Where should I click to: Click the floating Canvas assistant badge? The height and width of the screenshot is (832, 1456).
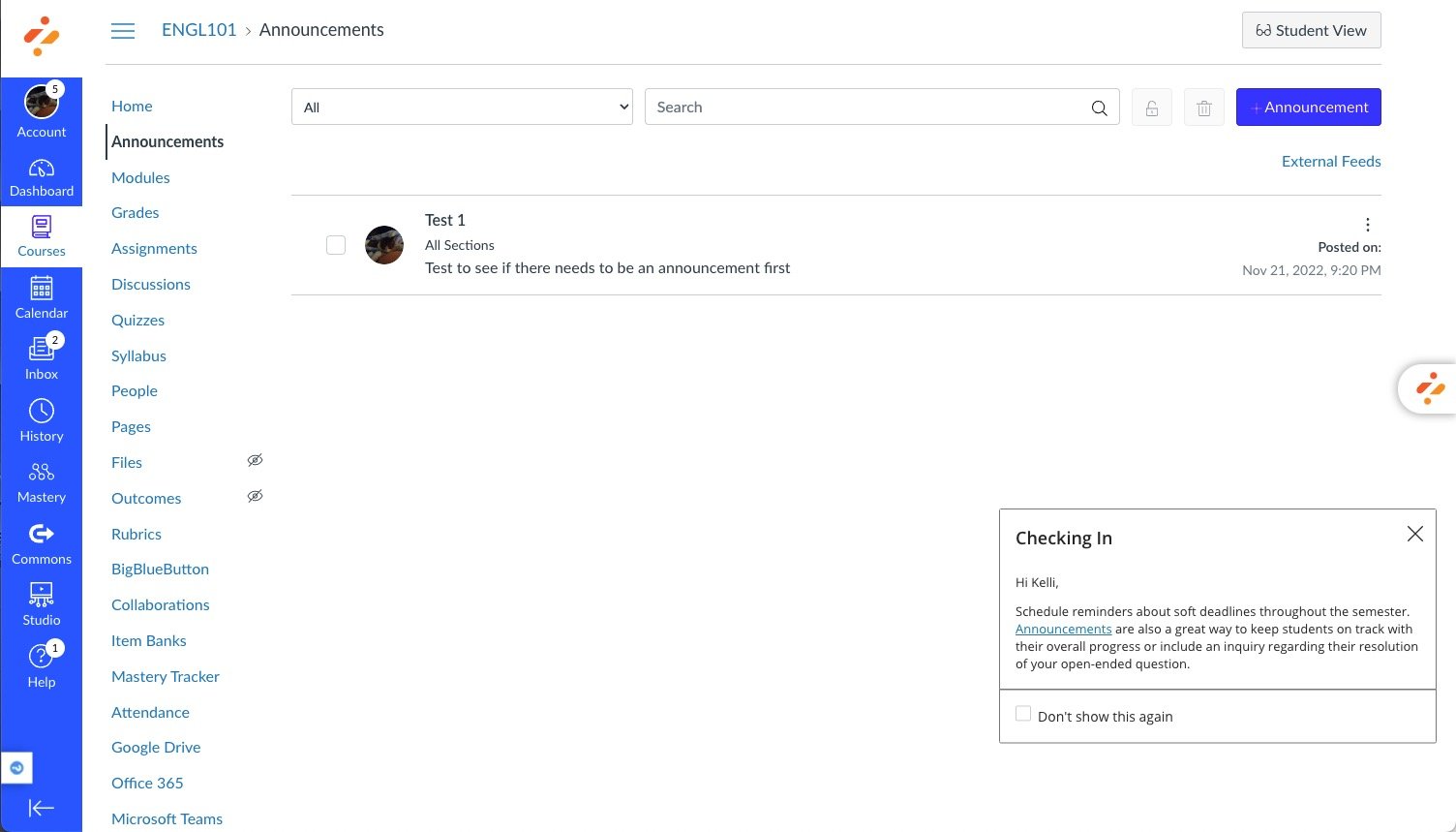coord(1429,389)
